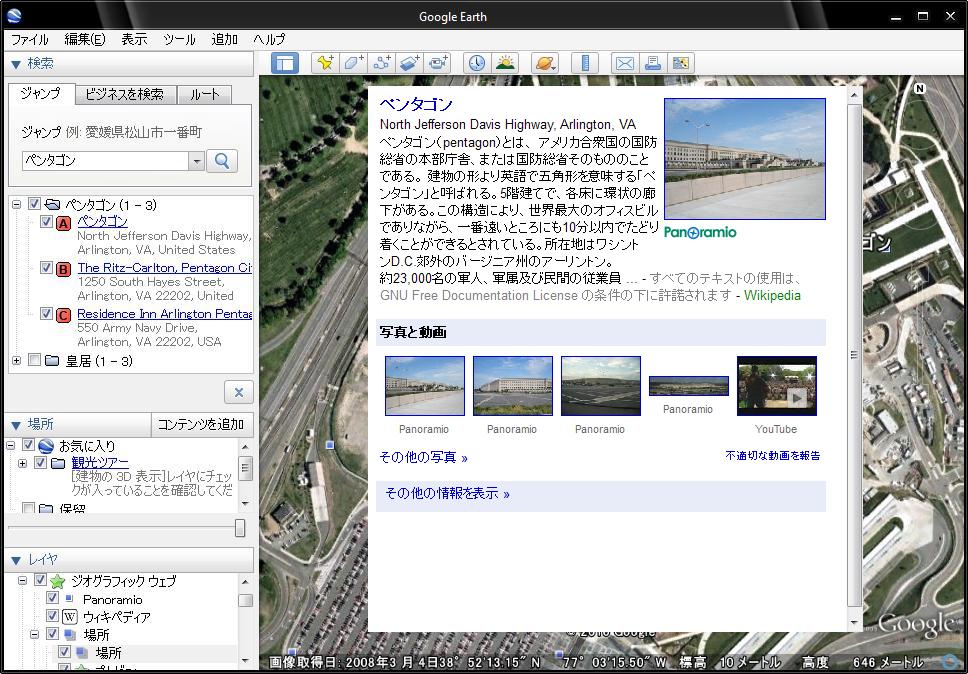Screen dimensions: 968x674
Task: Click the search input field with ペンタゴン
Action: point(106,161)
